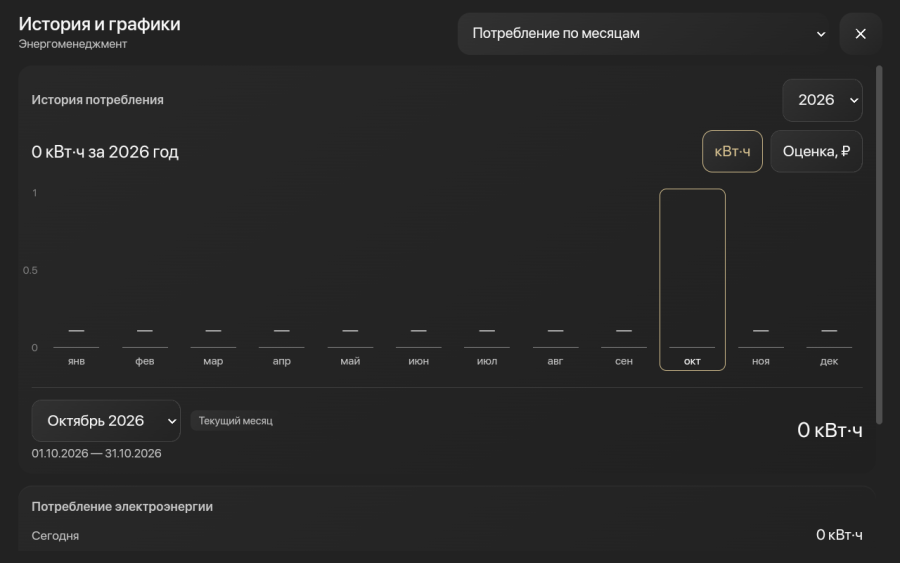Screen dimensions: 900x563
Task: Select the янв bar in chart
Action: 76,279
